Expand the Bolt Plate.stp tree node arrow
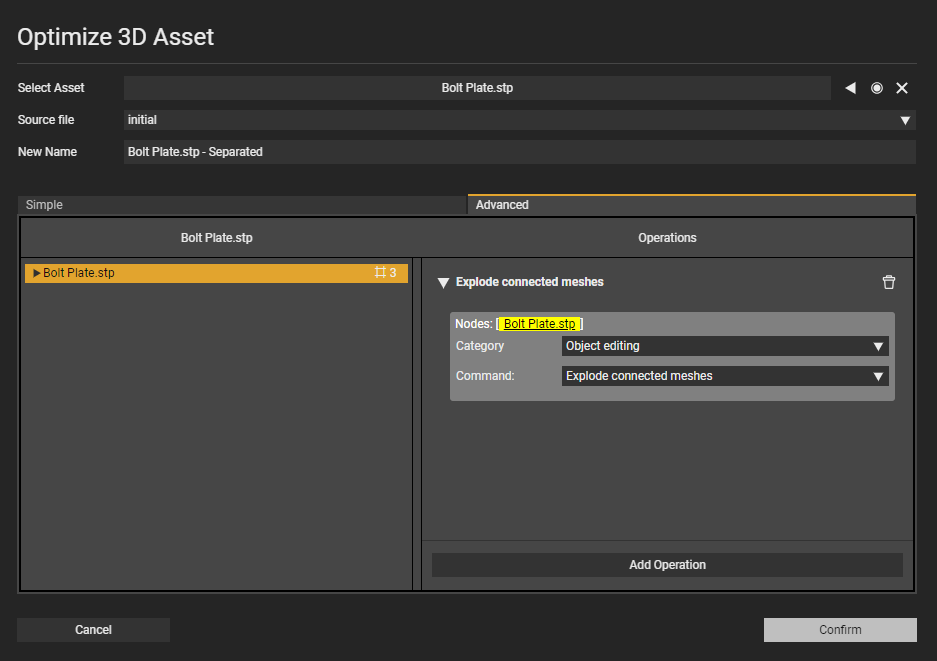 [37, 273]
